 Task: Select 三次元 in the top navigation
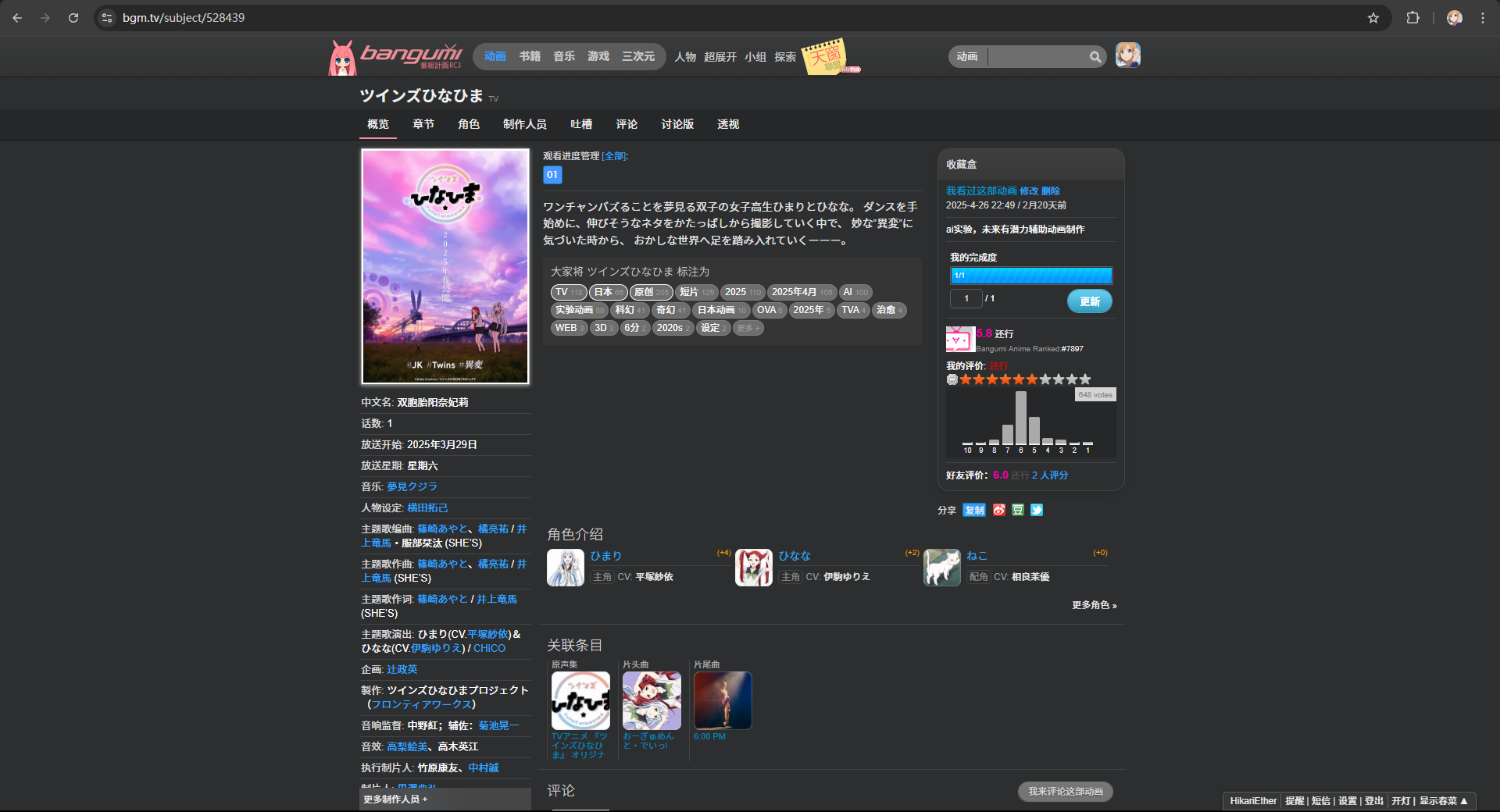click(x=638, y=56)
